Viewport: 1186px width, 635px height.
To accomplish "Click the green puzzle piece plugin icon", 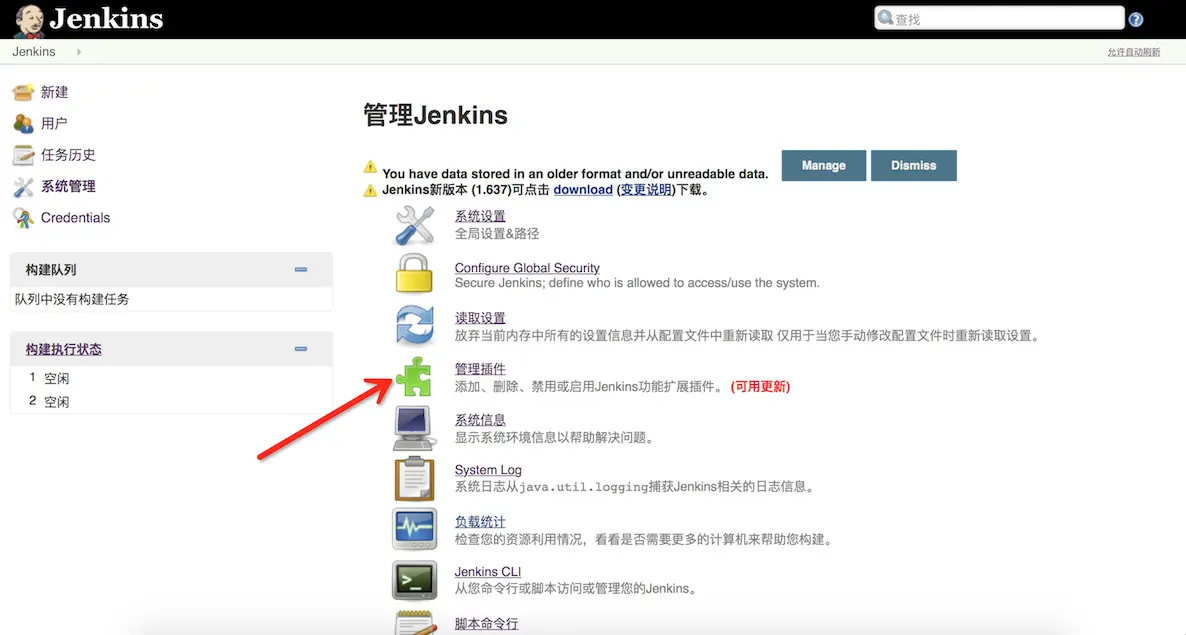I will click(x=414, y=376).
